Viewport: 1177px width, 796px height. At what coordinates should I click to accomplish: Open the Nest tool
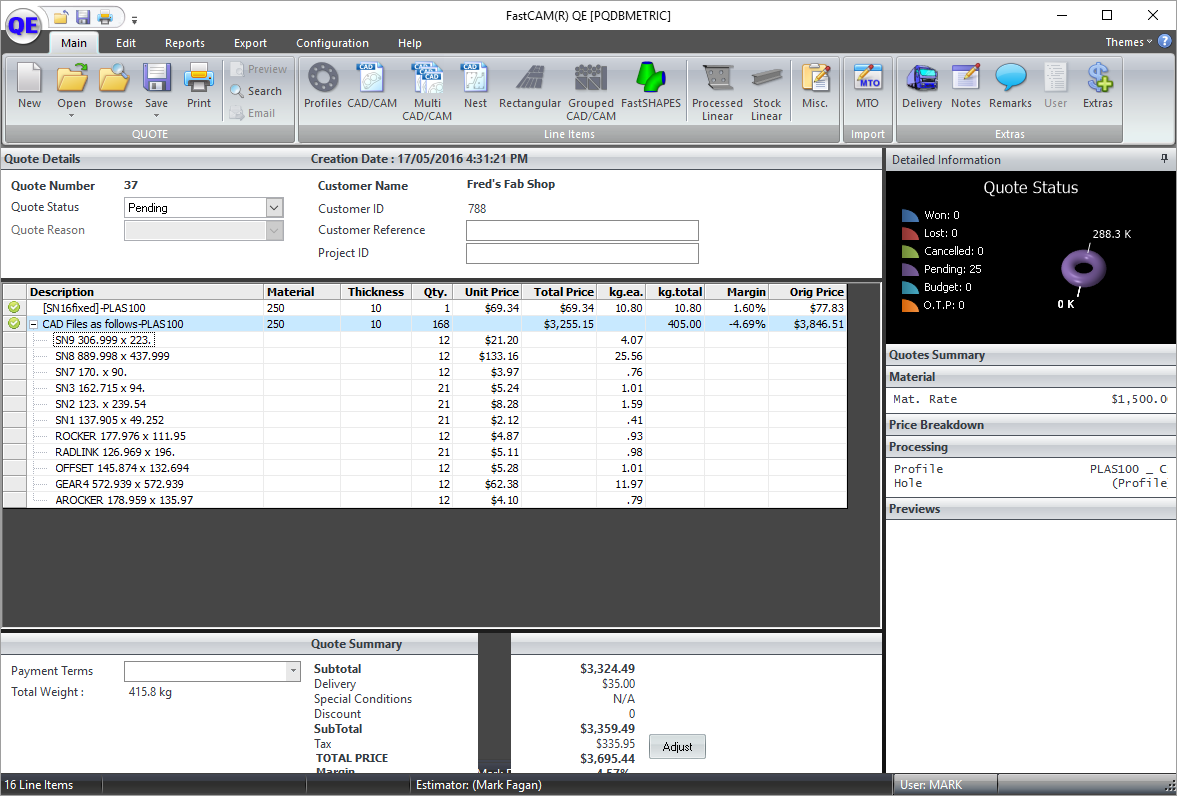pos(475,86)
